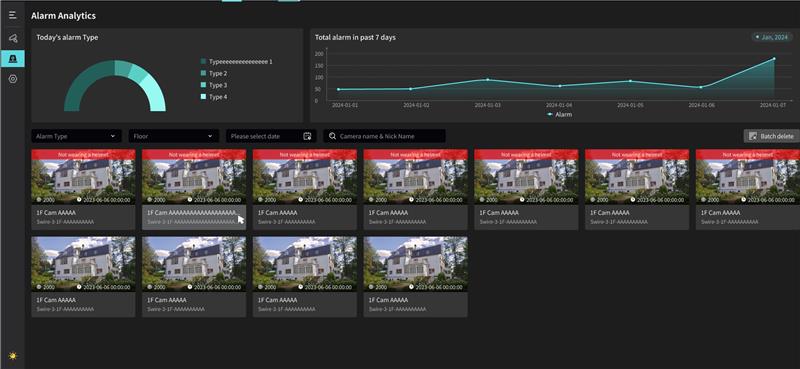Click the chart data point for 2024-01-07

tap(774, 59)
